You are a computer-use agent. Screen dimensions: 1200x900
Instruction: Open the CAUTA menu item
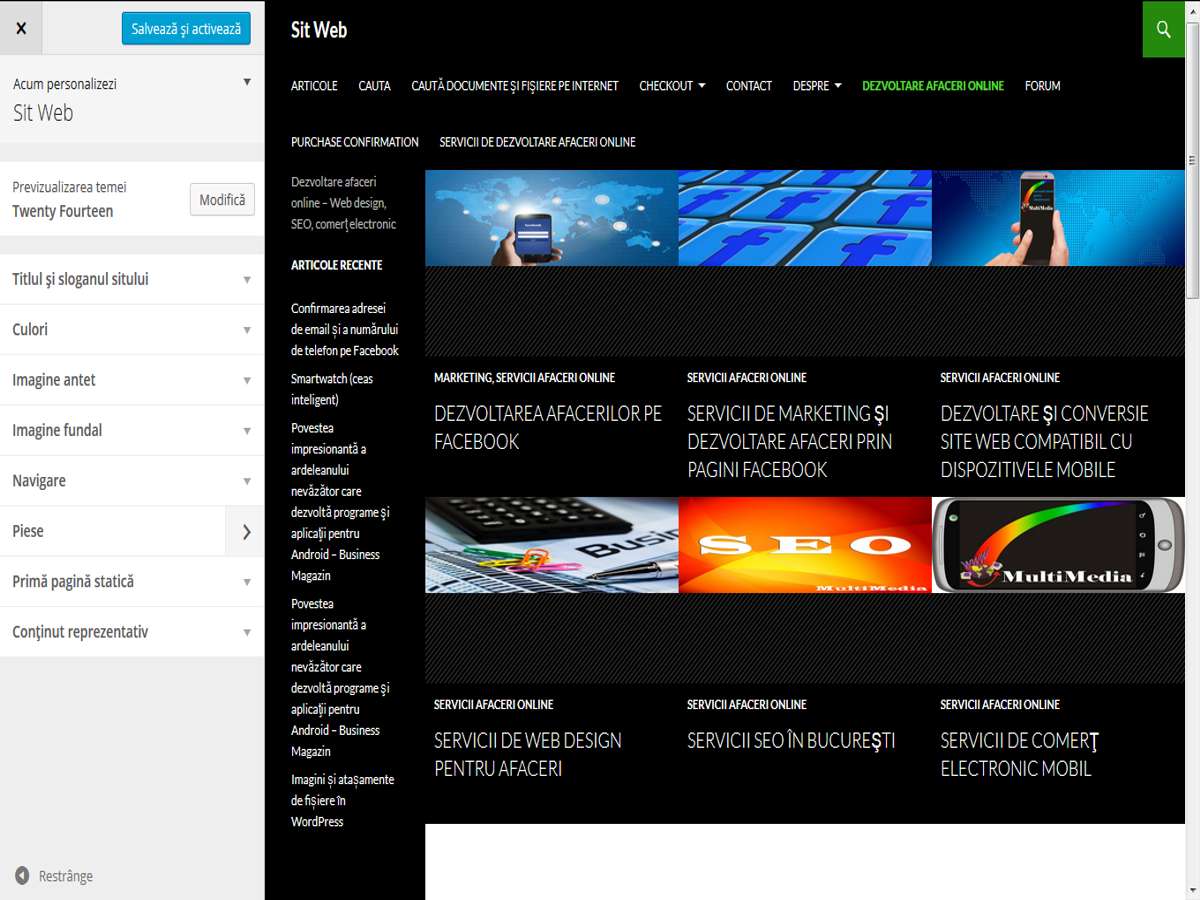(374, 86)
